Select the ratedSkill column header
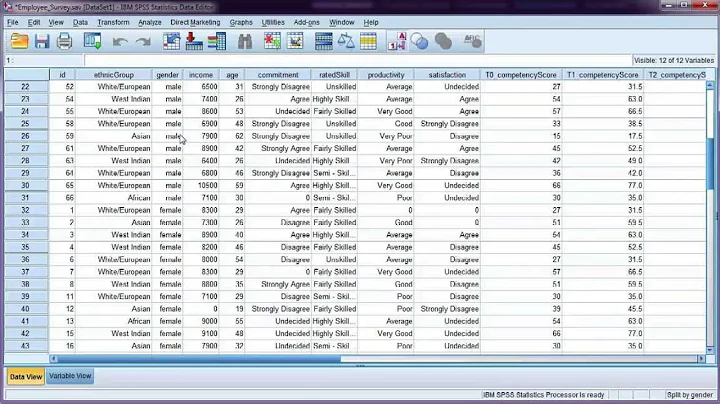Image resolution: width=720 pixels, height=404 pixels. pos(334,74)
